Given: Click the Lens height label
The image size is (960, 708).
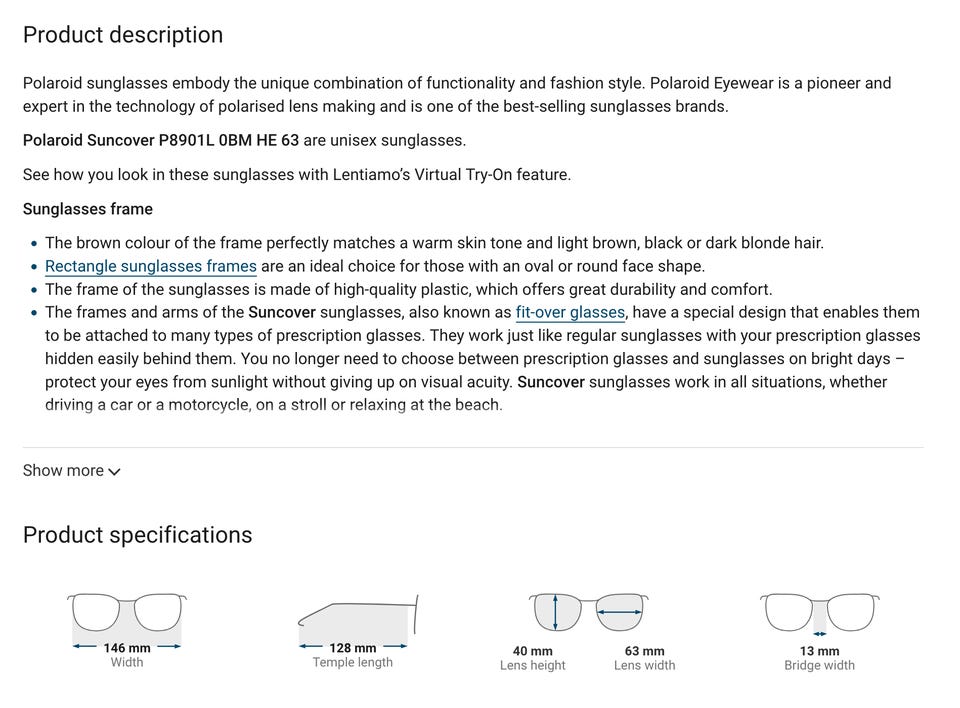Looking at the screenshot, I should click(533, 665).
